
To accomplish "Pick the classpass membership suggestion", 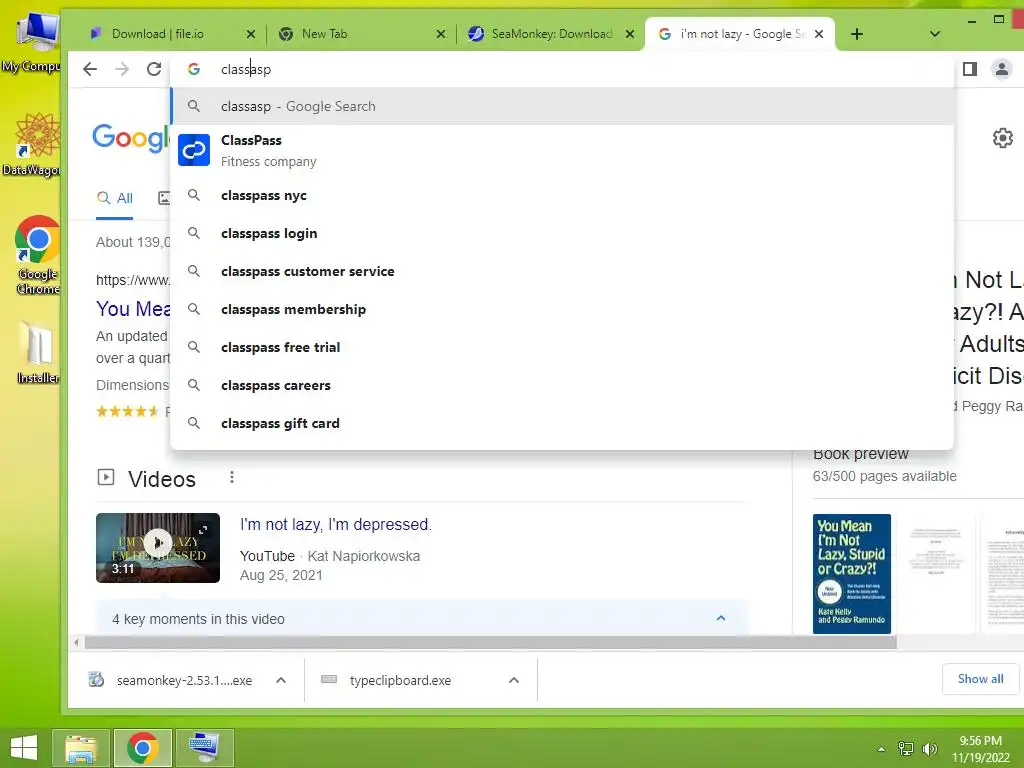I will coord(562,309).
